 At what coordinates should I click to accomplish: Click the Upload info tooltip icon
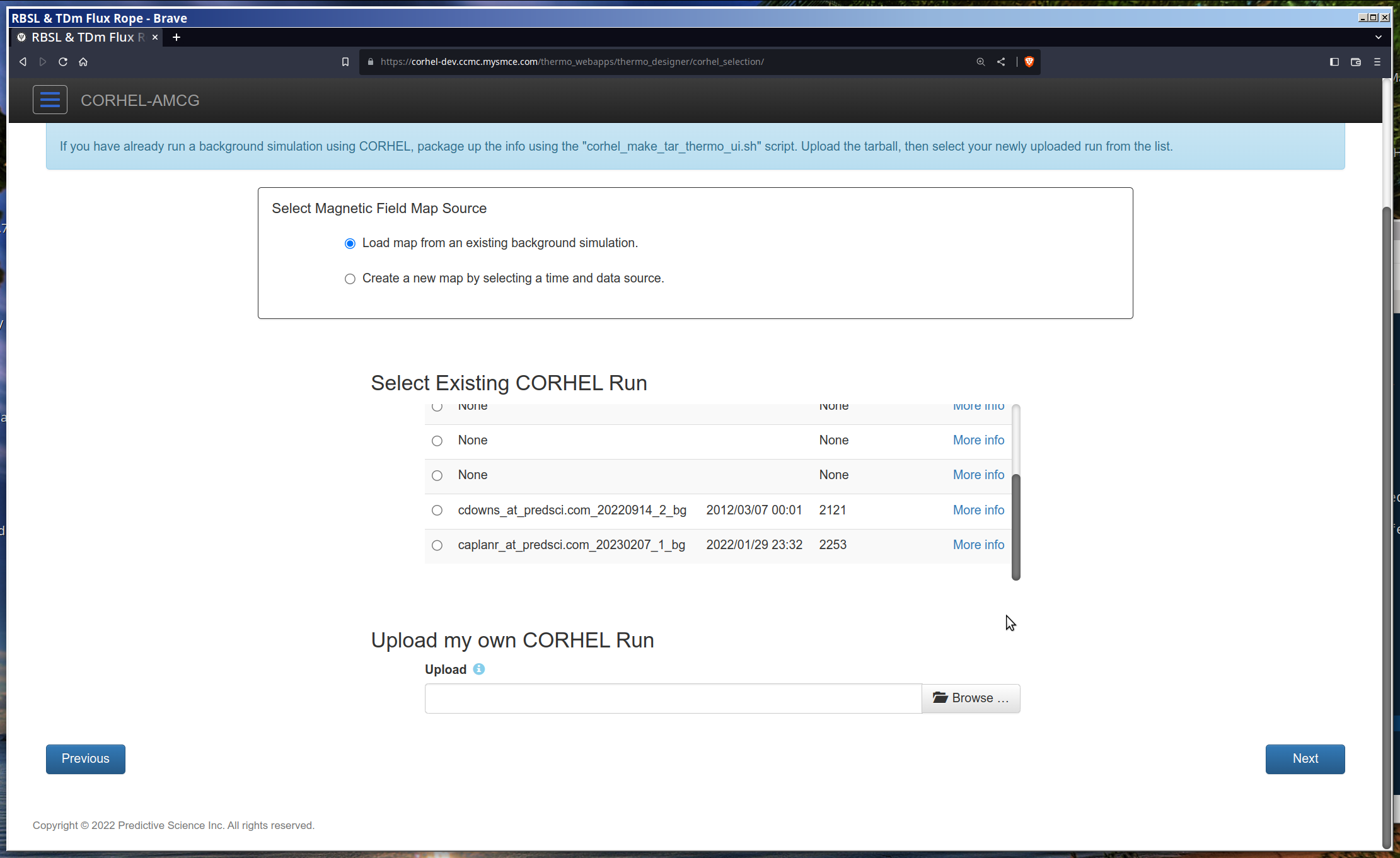click(478, 670)
